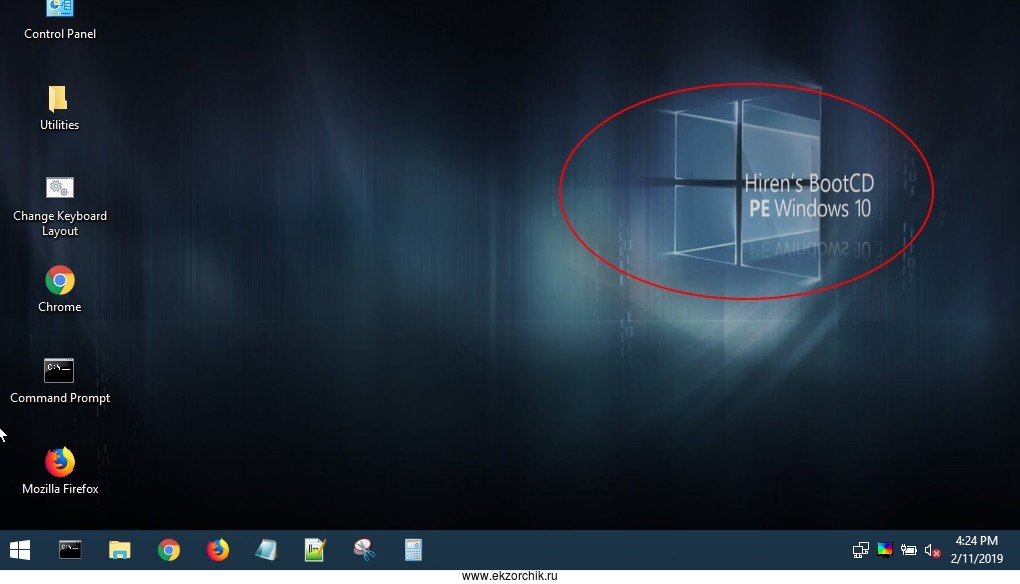This screenshot has width=1020, height=584.
Task: Open the green notepad-with-pencil taskbar icon
Action: pos(315,550)
